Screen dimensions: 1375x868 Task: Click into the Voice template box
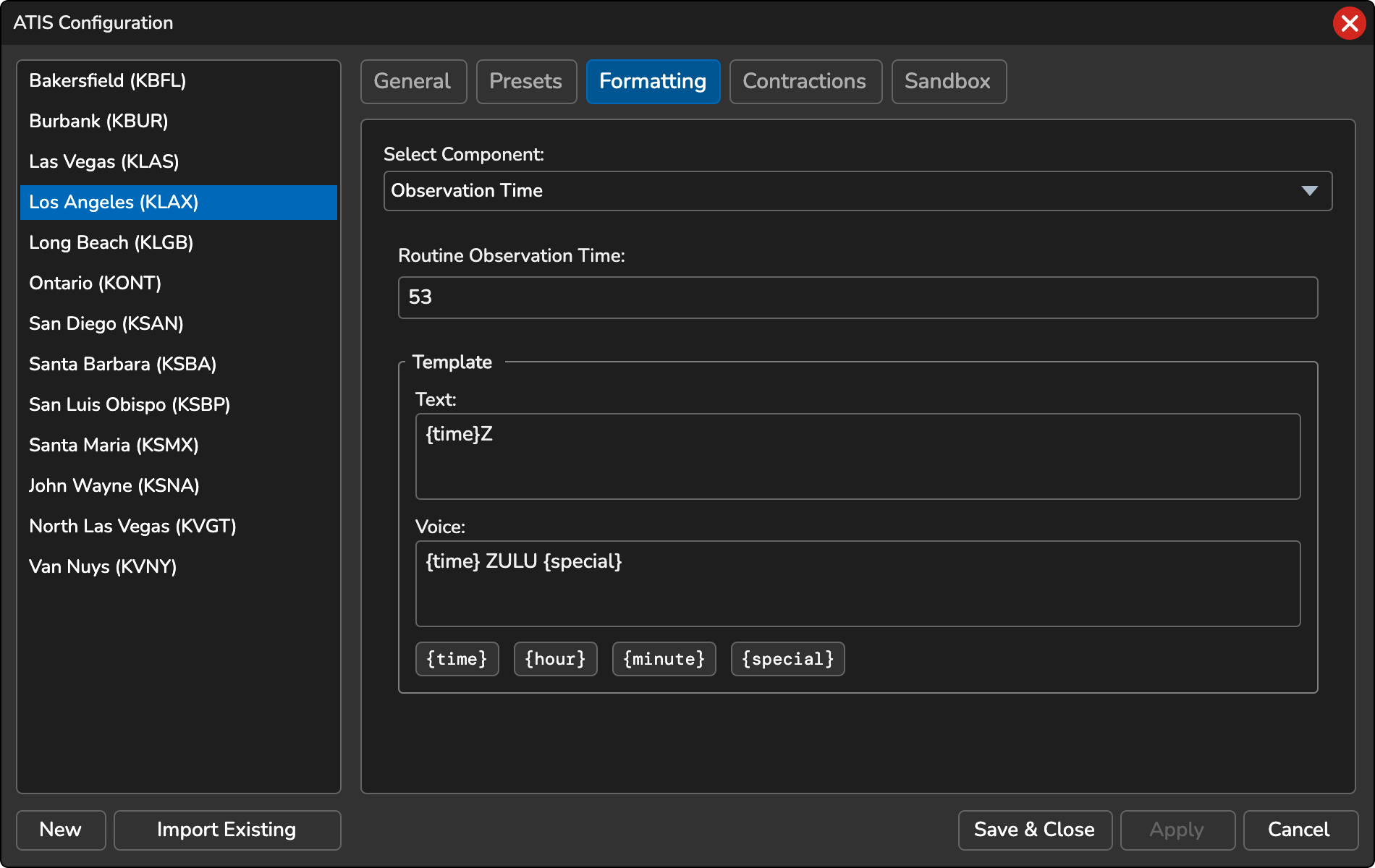pyautogui.click(x=858, y=584)
